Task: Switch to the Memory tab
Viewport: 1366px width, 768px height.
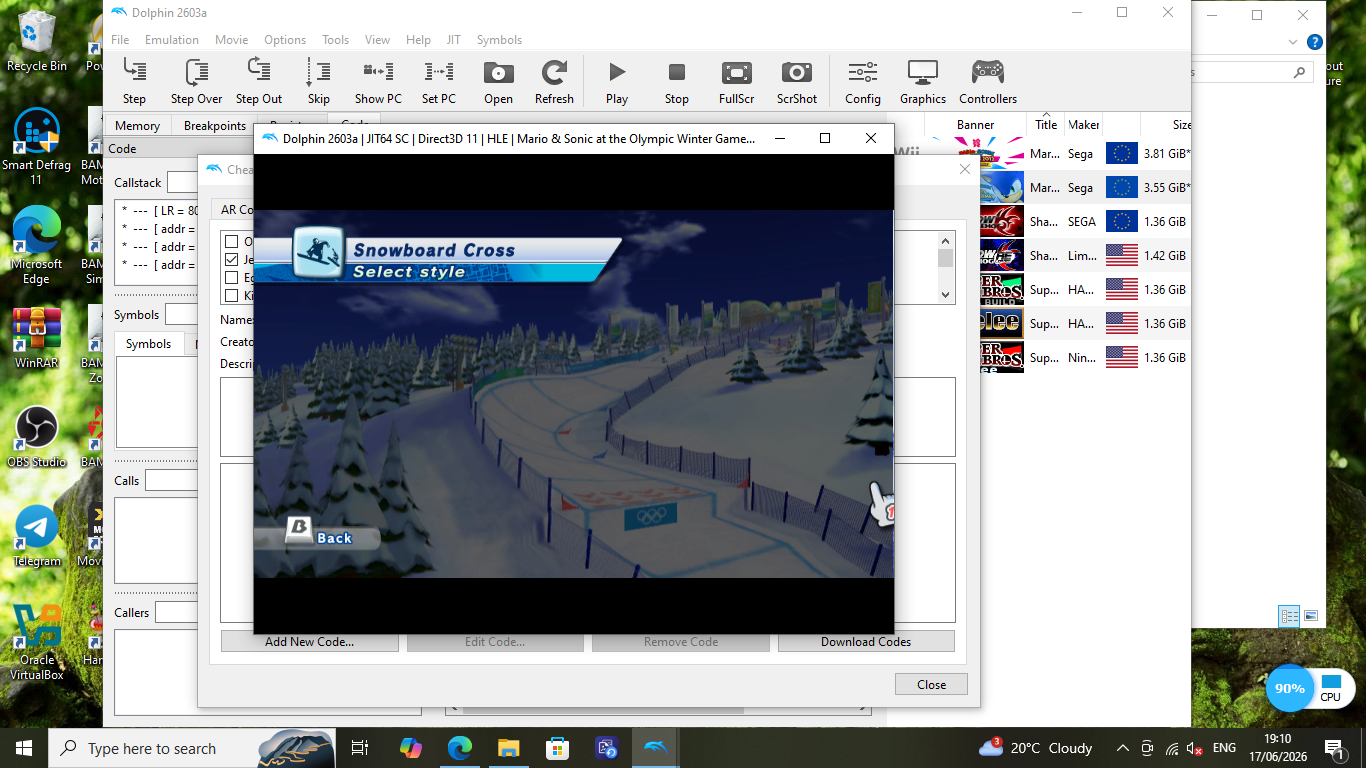Action: click(x=137, y=126)
